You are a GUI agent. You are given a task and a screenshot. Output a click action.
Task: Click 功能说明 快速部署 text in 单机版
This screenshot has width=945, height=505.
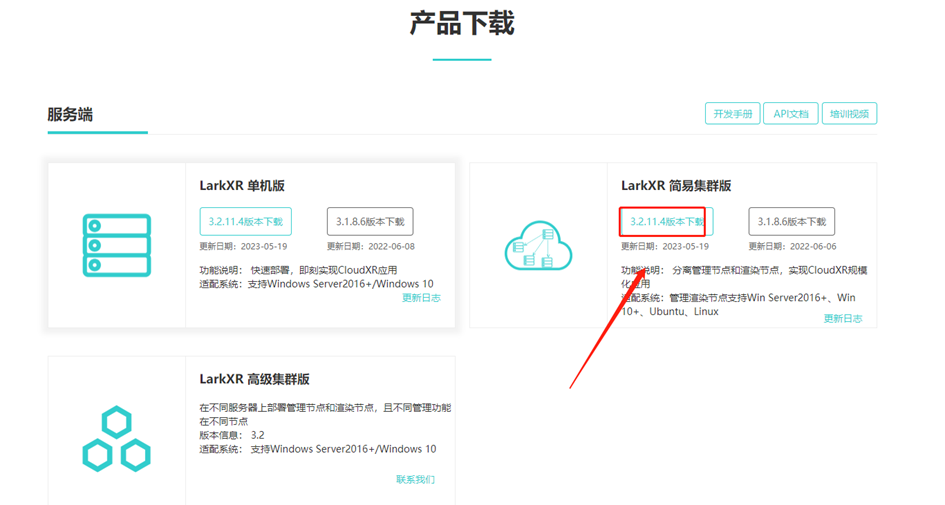(x=298, y=270)
